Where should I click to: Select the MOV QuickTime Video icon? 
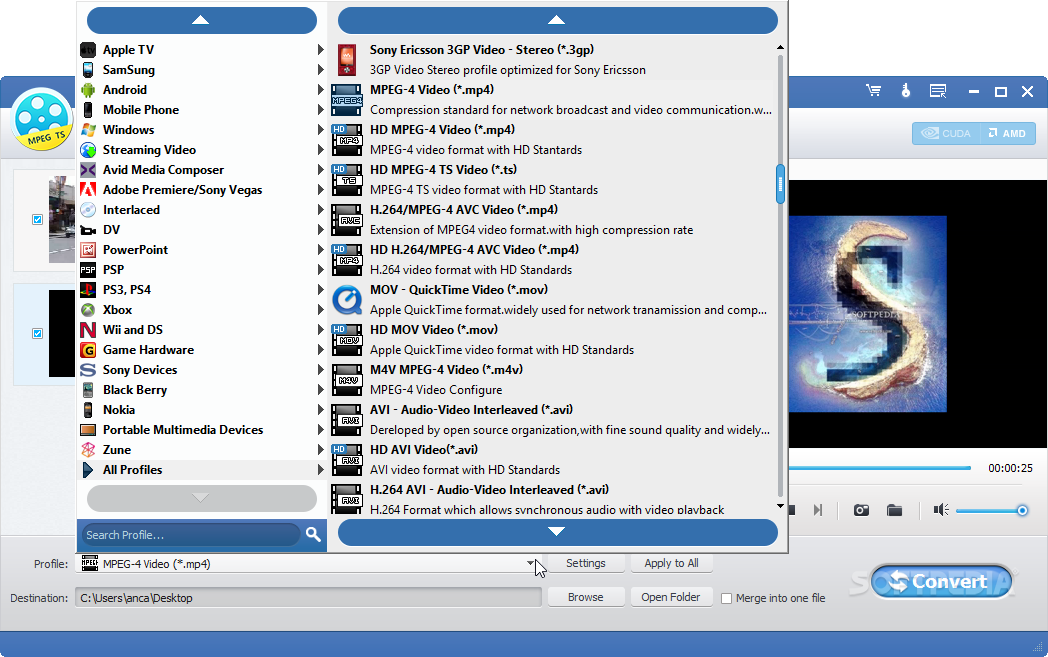click(x=347, y=299)
